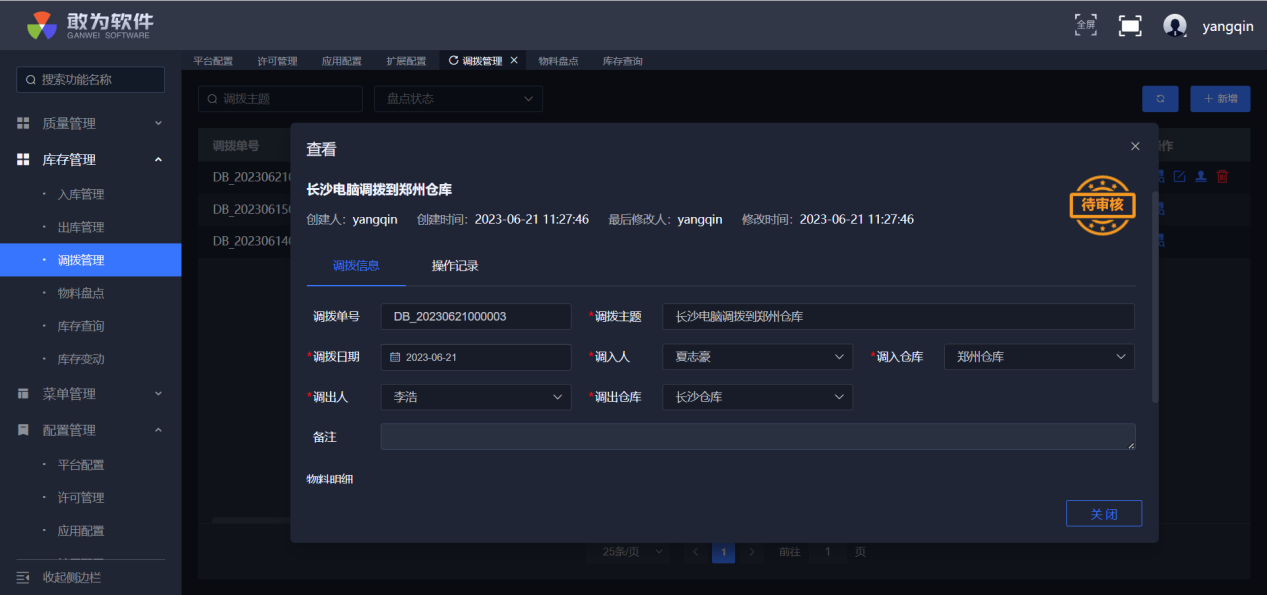Close the 调拨管理 tab with its X icon
Image resolution: width=1267 pixels, height=595 pixels.
(x=514, y=61)
